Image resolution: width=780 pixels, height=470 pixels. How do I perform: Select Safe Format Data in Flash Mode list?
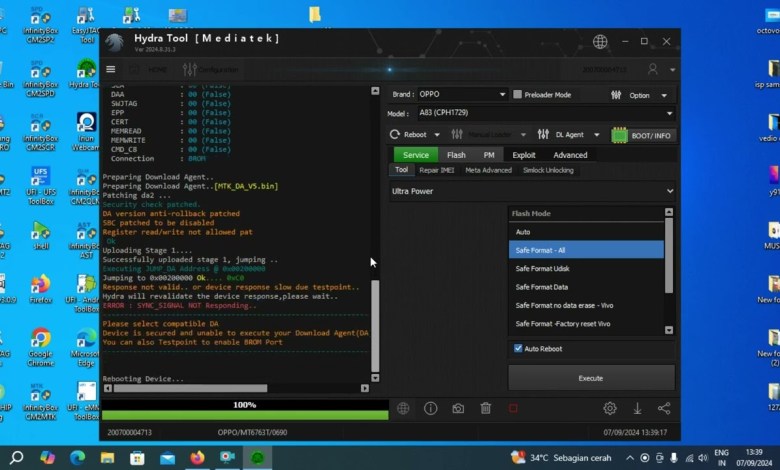pyautogui.click(x=541, y=287)
